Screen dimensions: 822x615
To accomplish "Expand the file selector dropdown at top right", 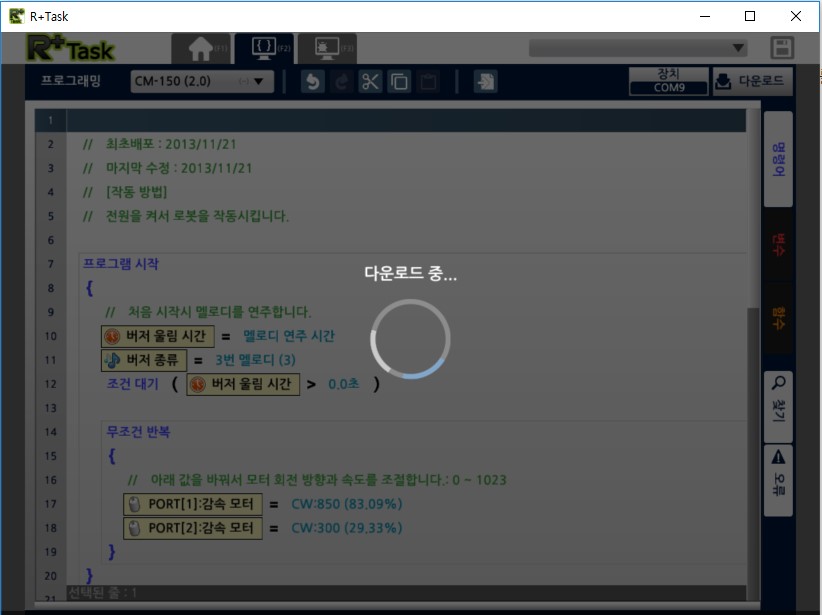I will pyautogui.click(x=638, y=48).
